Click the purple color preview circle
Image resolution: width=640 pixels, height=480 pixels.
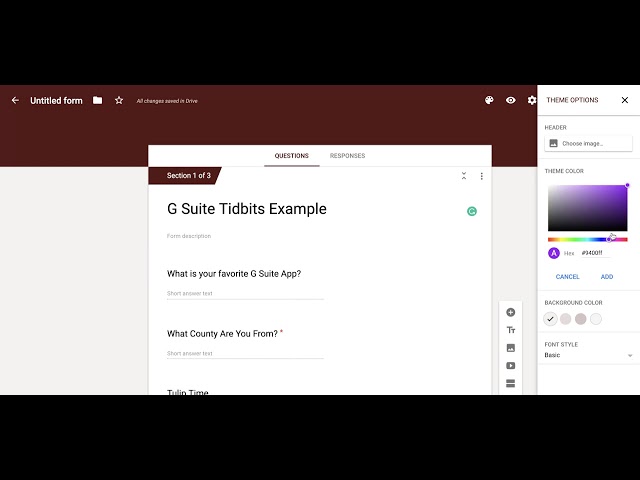(x=554, y=253)
